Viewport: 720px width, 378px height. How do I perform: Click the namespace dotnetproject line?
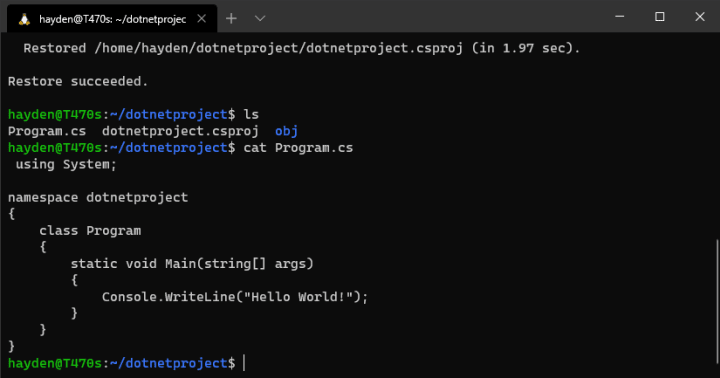[x=98, y=197]
